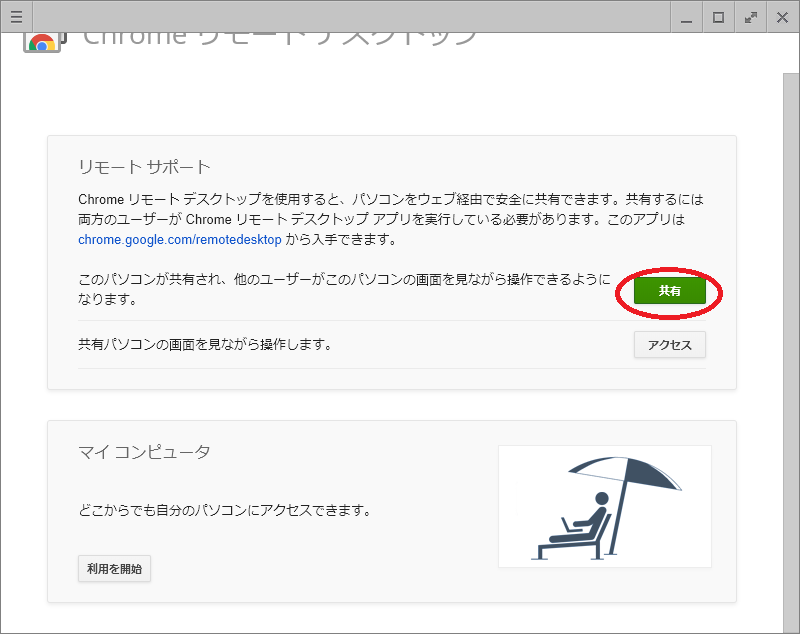Close the Chrome Remote Desktop window
This screenshot has height=634, width=800.
[783, 17]
